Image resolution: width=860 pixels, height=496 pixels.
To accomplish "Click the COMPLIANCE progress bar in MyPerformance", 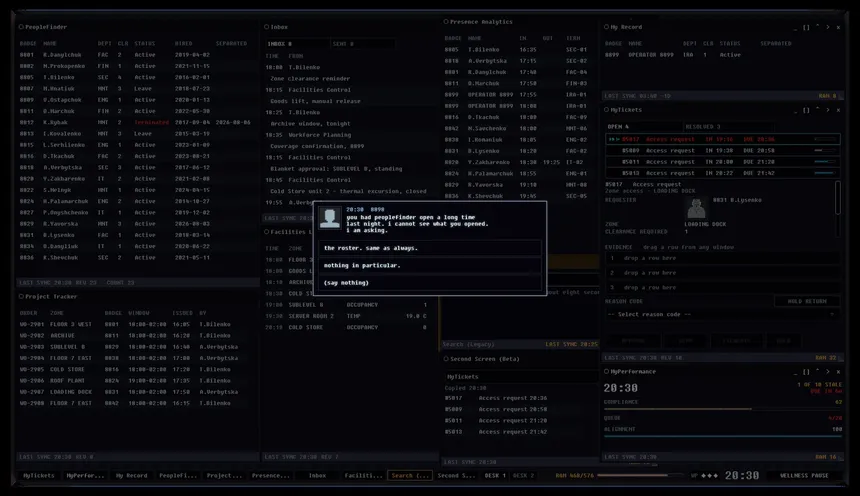I will (722, 409).
